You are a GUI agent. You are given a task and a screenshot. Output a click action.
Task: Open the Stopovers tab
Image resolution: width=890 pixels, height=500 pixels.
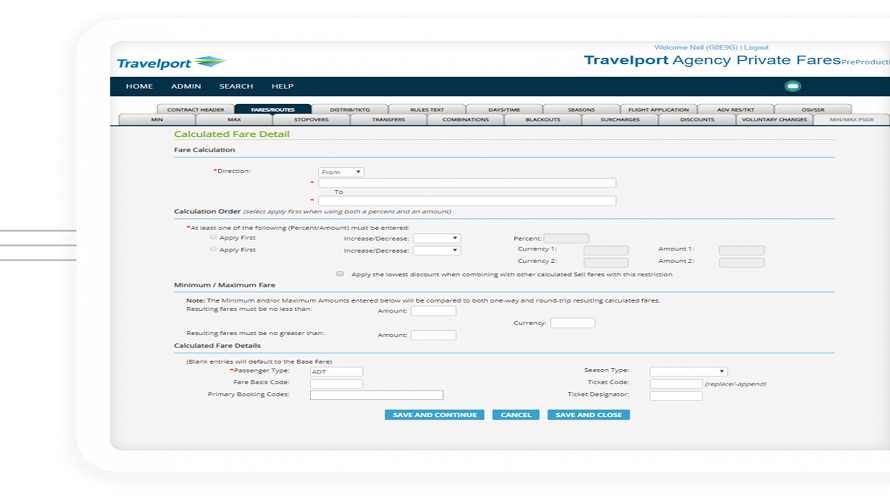311,120
